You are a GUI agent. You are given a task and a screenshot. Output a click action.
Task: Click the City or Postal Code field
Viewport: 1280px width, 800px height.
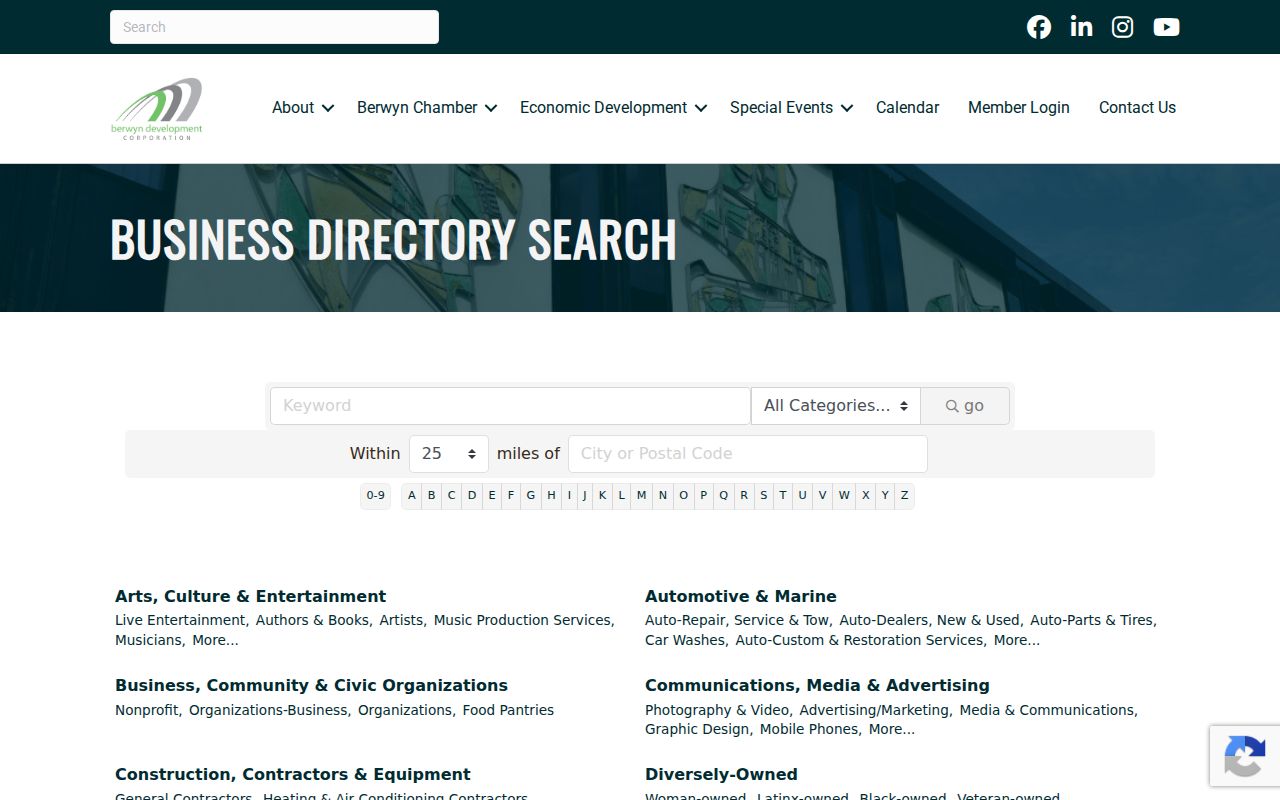[748, 454]
